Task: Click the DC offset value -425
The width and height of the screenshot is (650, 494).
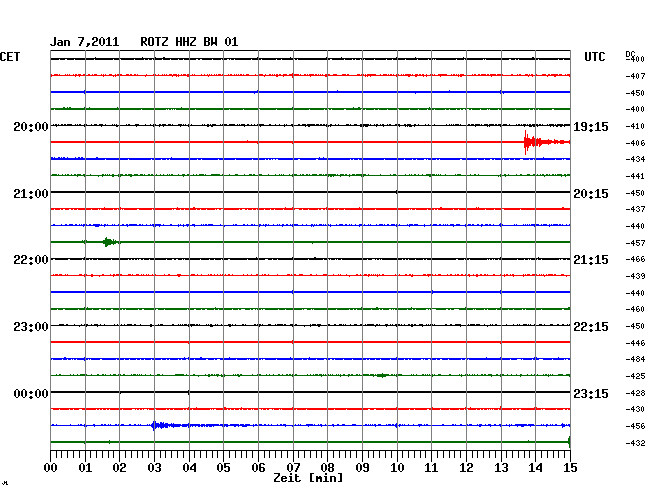Action: pyautogui.click(x=635, y=376)
